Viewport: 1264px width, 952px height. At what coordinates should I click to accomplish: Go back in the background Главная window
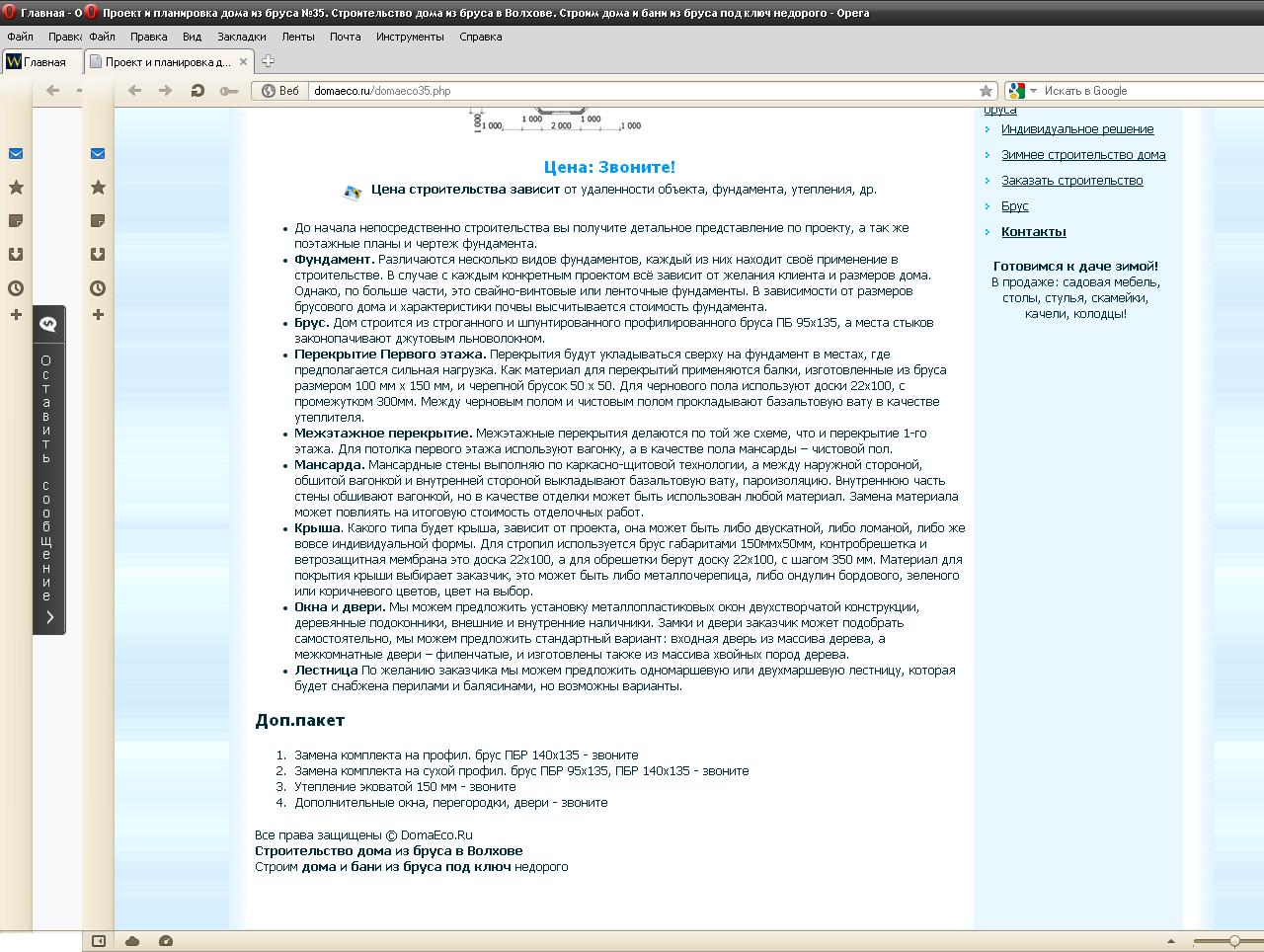pyautogui.click(x=53, y=91)
